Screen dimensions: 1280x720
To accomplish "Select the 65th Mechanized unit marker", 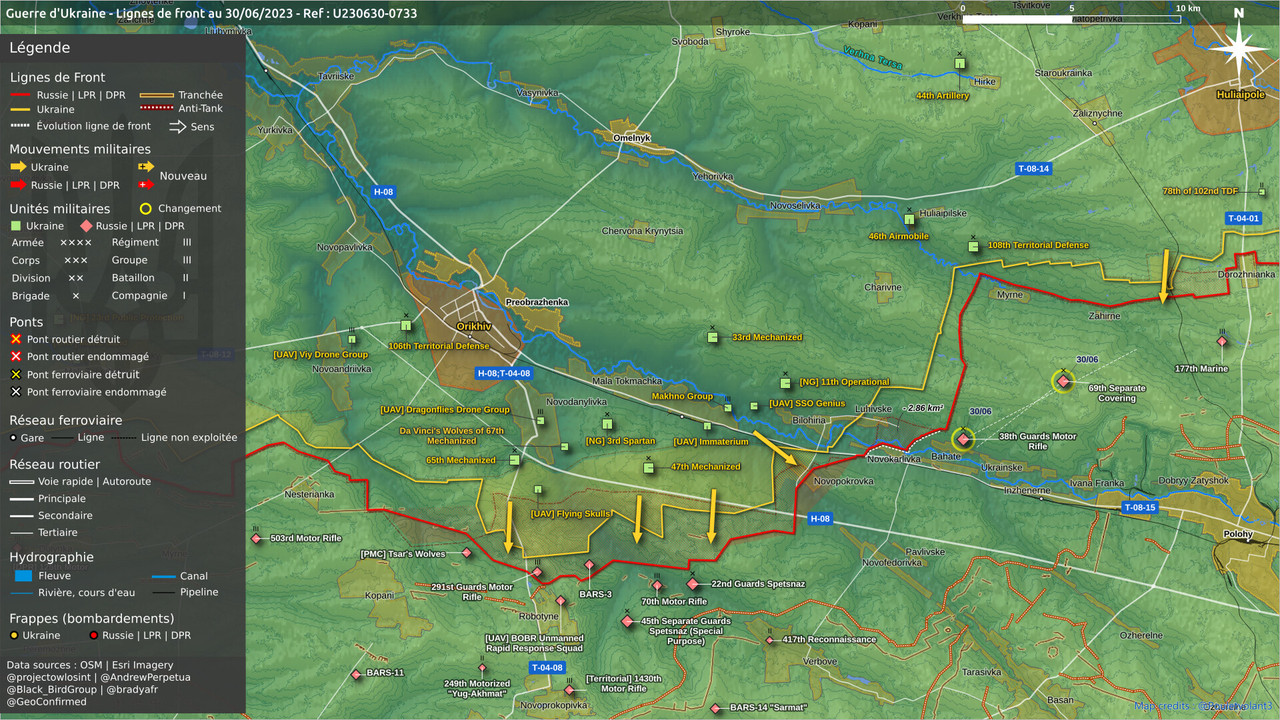I will [515, 460].
